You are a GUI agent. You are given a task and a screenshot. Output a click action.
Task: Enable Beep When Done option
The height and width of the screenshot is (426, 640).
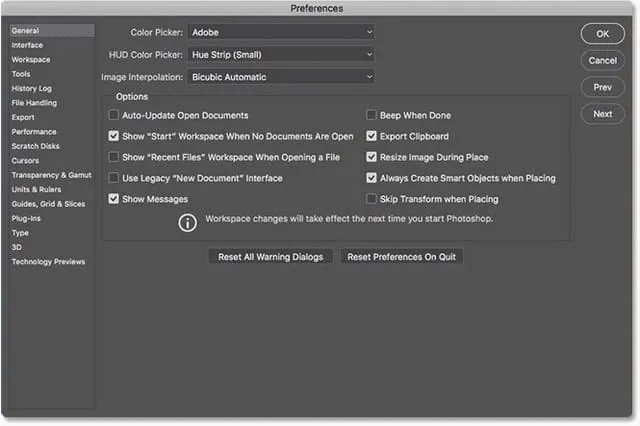pyautogui.click(x=371, y=115)
